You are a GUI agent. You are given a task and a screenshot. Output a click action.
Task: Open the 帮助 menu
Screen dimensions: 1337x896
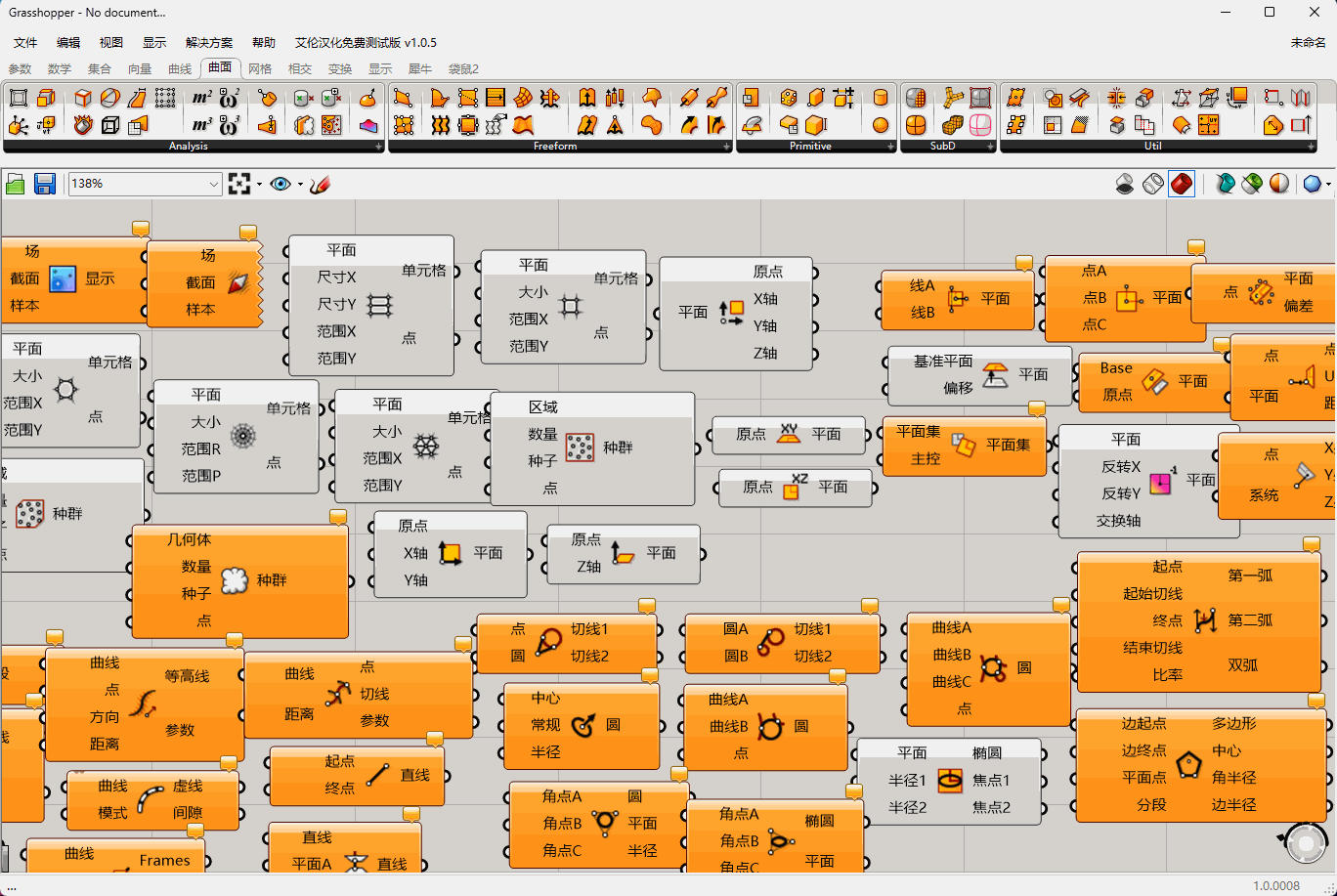pos(264,43)
